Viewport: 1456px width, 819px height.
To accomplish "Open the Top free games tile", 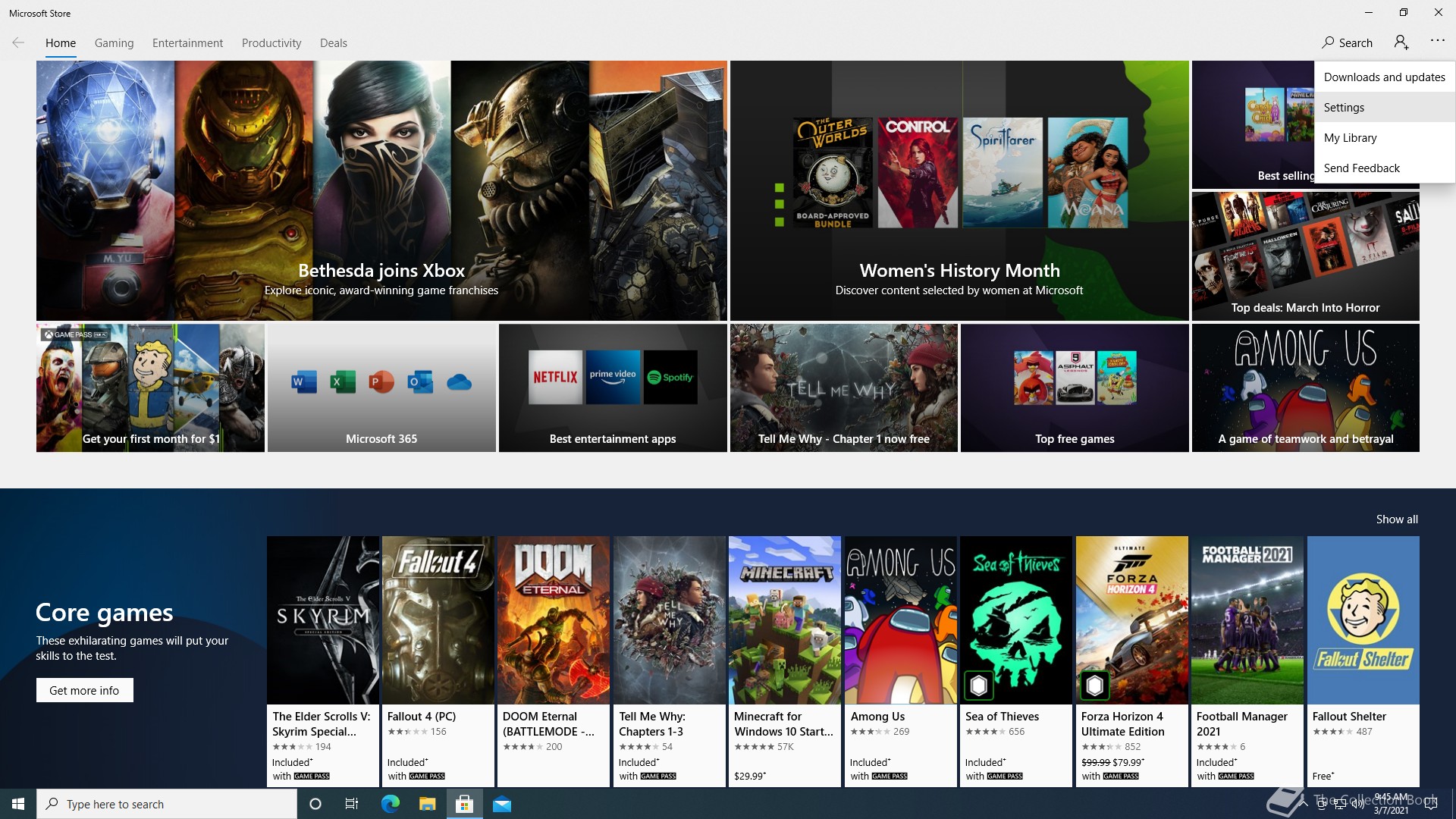I will pos(1075,388).
